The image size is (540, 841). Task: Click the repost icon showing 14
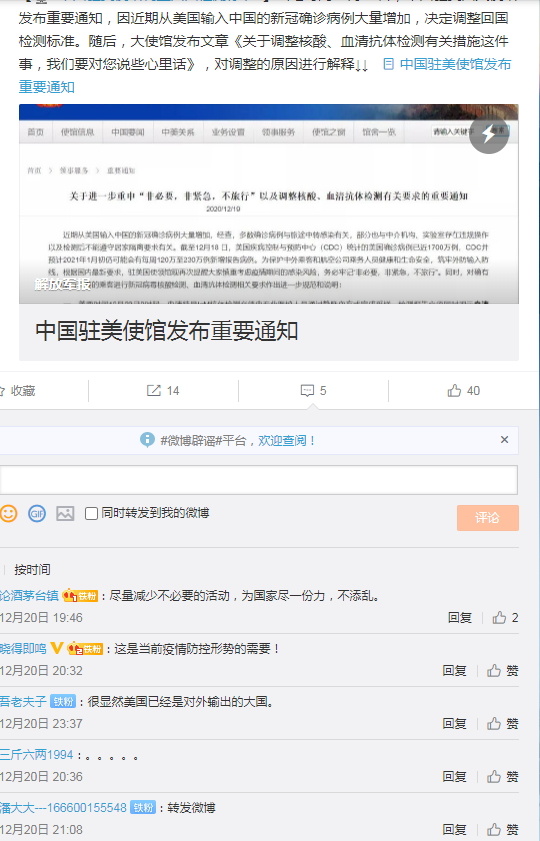coord(163,390)
